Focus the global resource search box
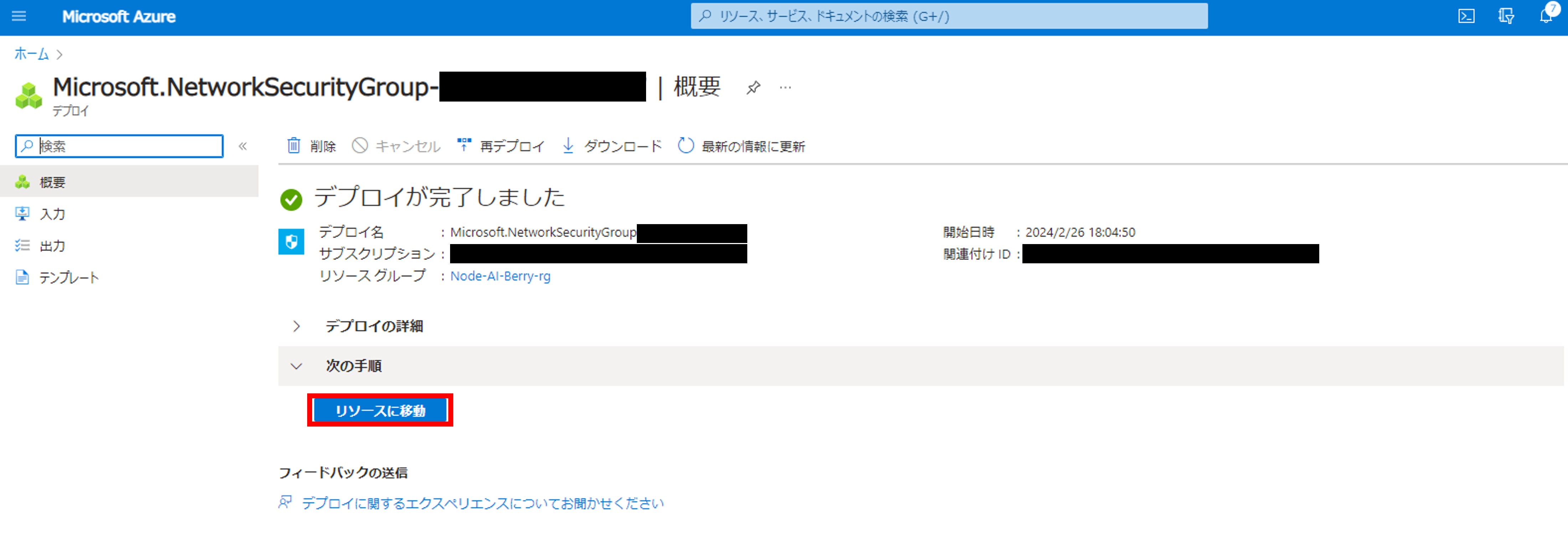 pos(948,16)
